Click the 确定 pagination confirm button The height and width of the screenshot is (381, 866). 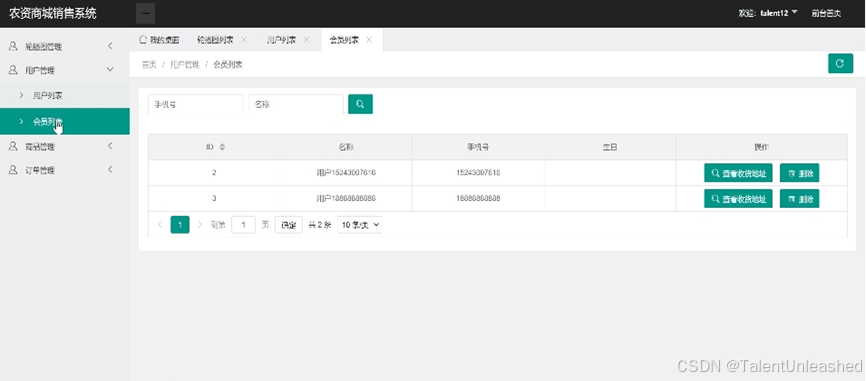coord(289,225)
